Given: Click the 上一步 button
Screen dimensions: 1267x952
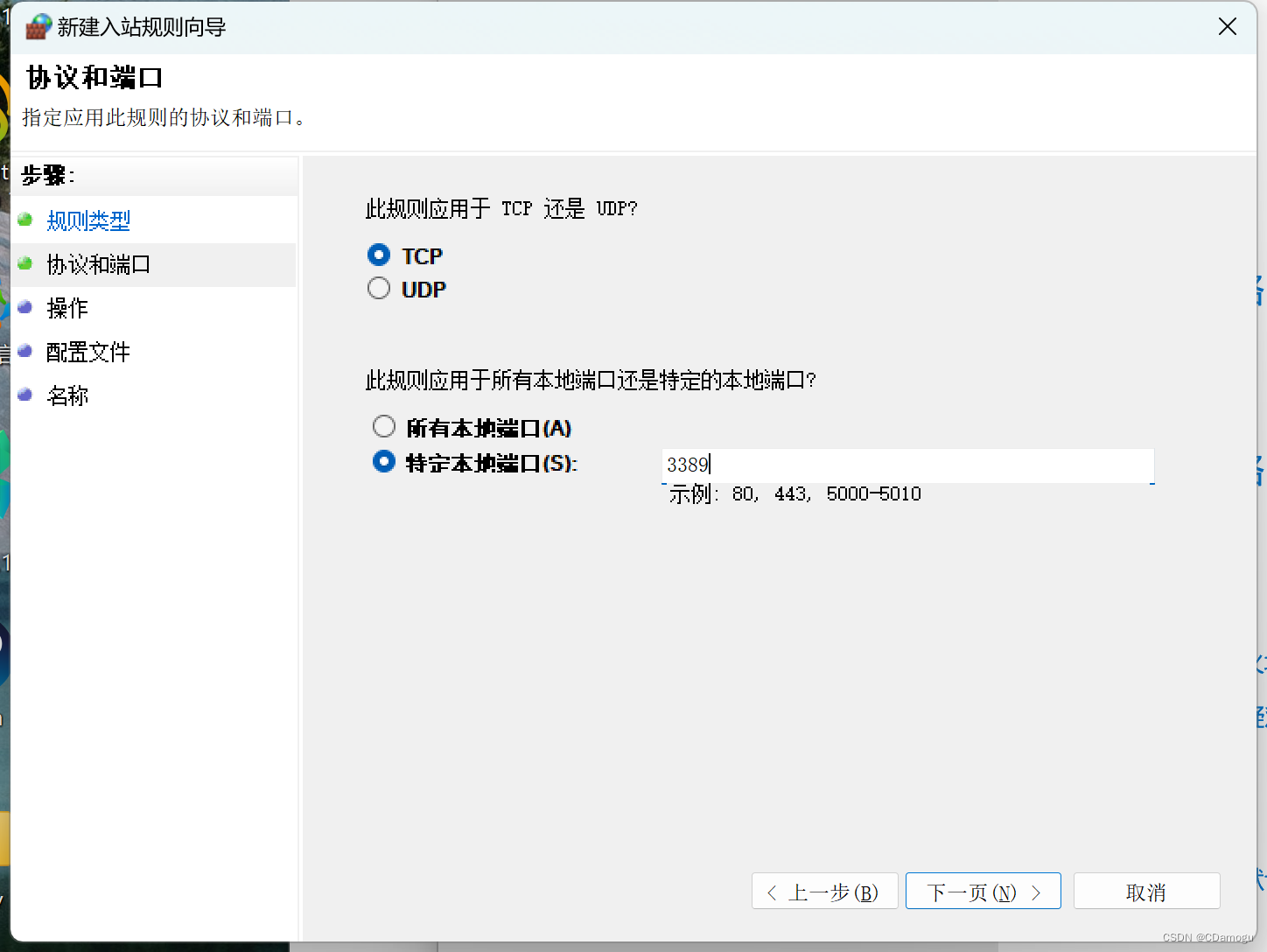Looking at the screenshot, I should tap(823, 891).
